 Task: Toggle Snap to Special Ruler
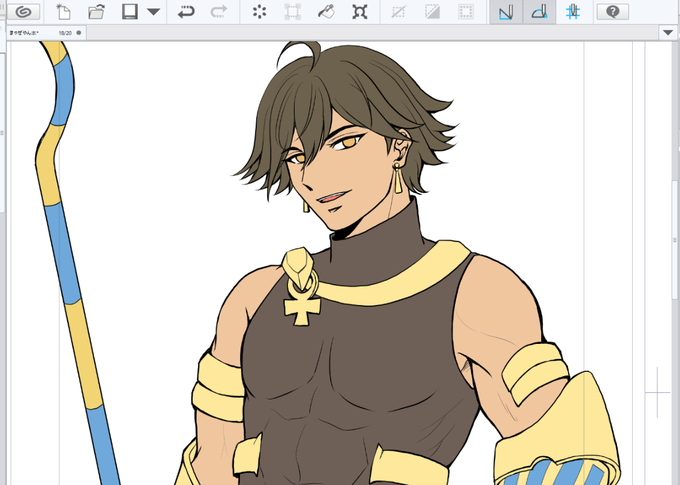539,12
